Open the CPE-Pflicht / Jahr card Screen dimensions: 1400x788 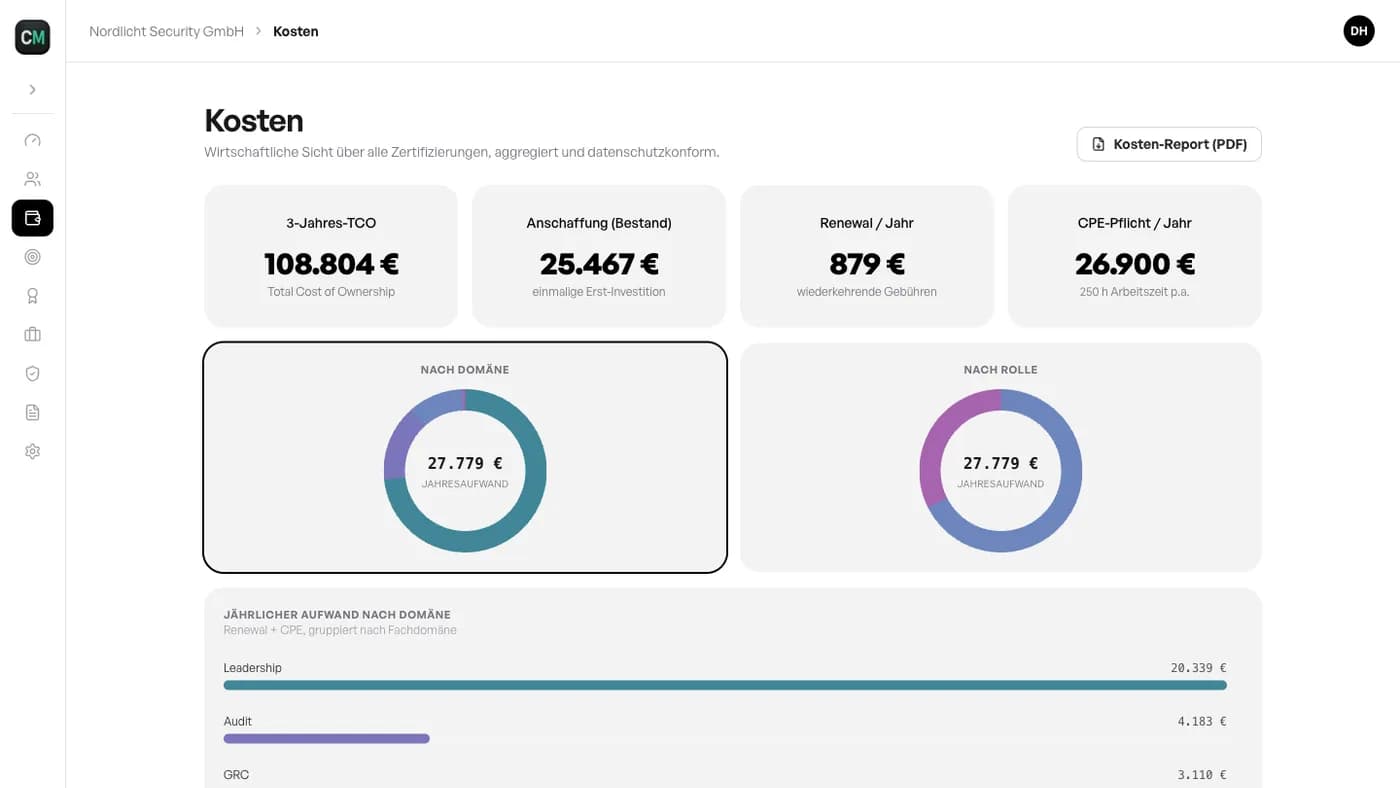1135,256
